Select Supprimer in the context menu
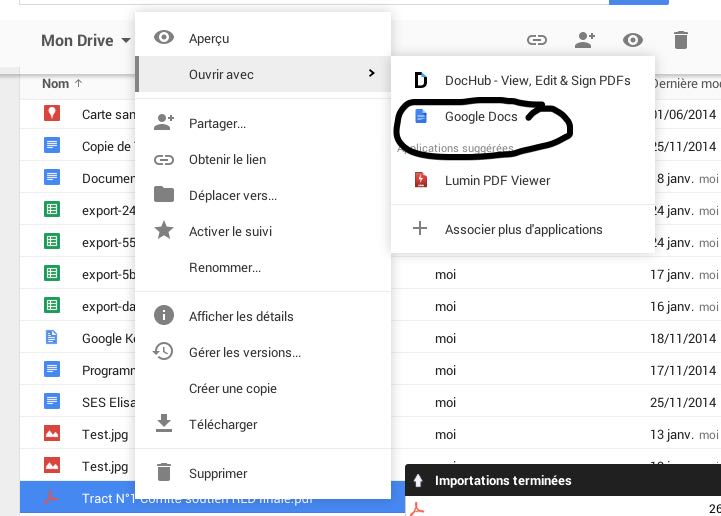721x516 pixels. click(x=263, y=473)
